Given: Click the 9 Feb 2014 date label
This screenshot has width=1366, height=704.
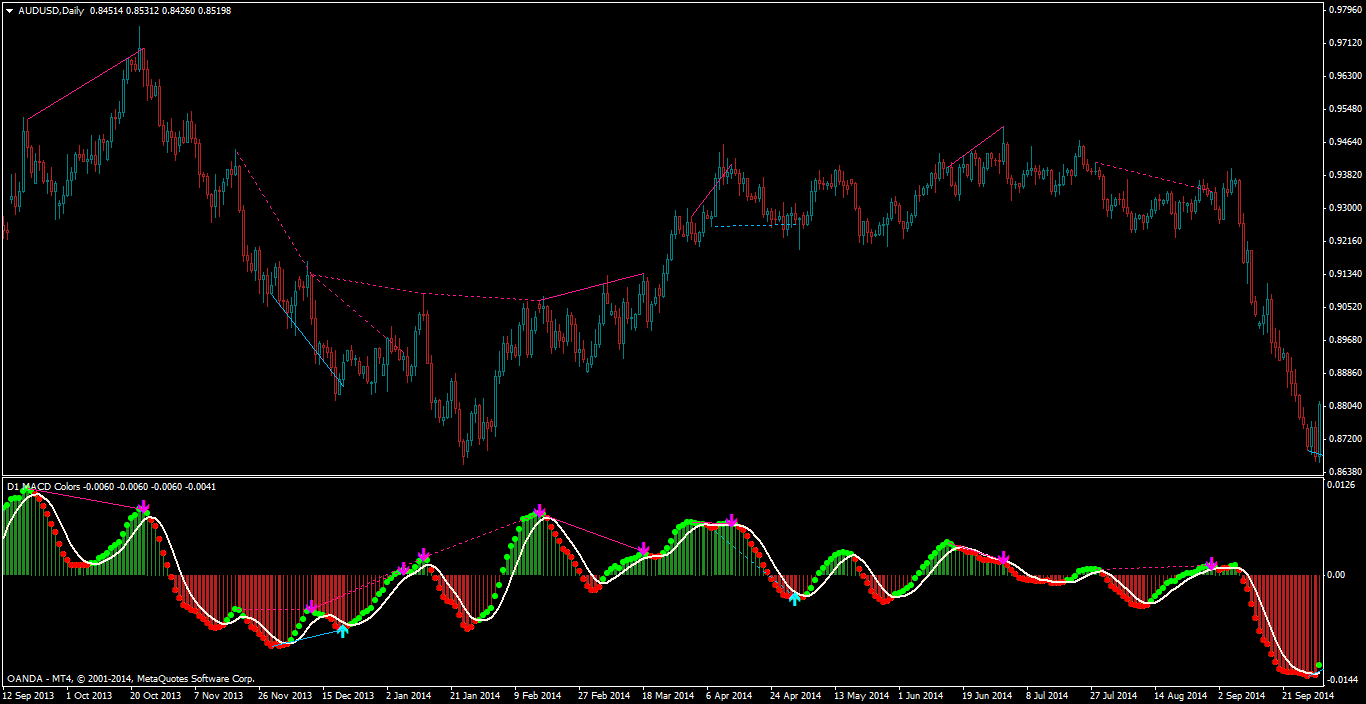Looking at the screenshot, I should click(539, 695).
